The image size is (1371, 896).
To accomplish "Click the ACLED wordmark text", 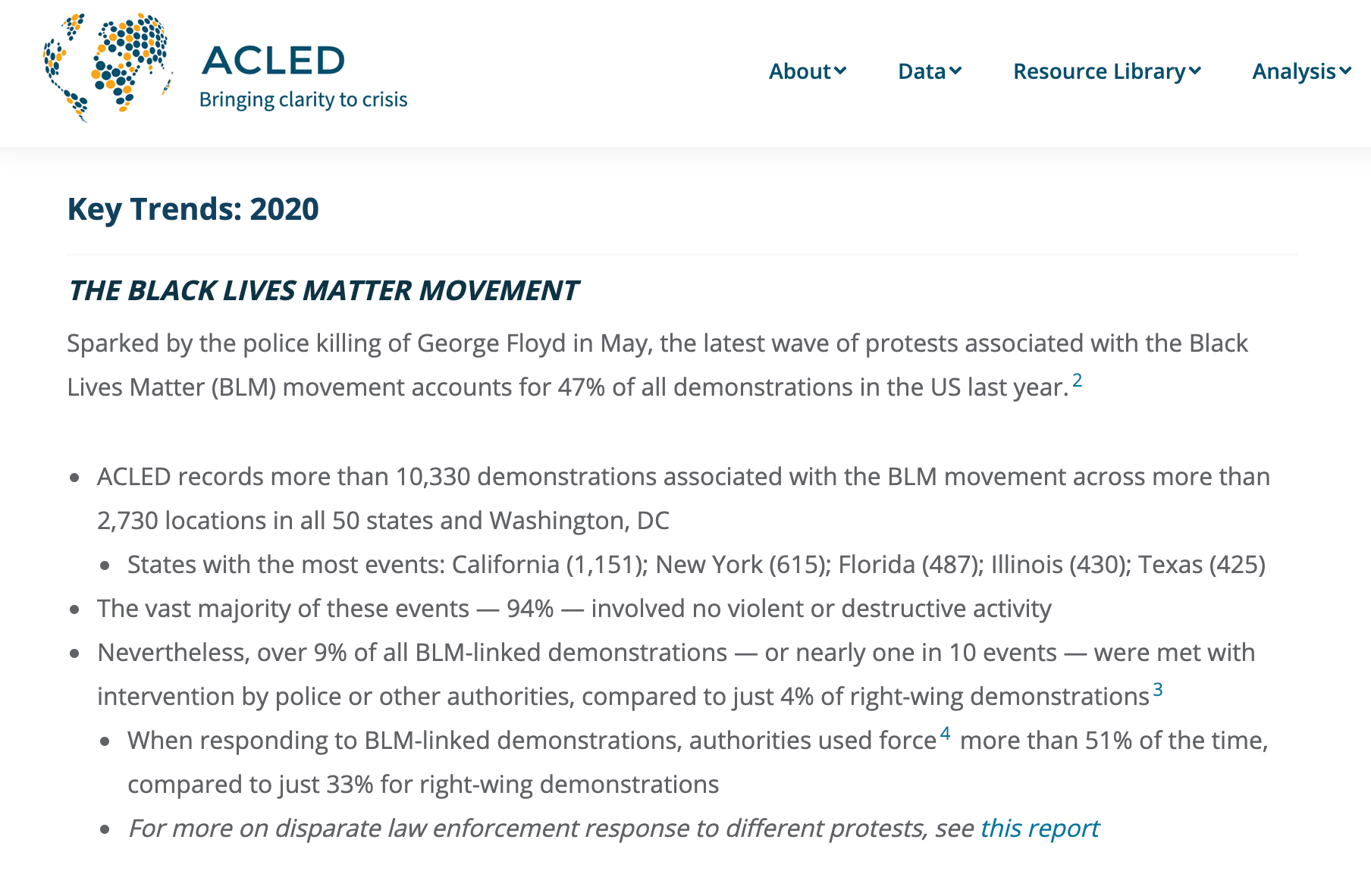I will (x=273, y=61).
